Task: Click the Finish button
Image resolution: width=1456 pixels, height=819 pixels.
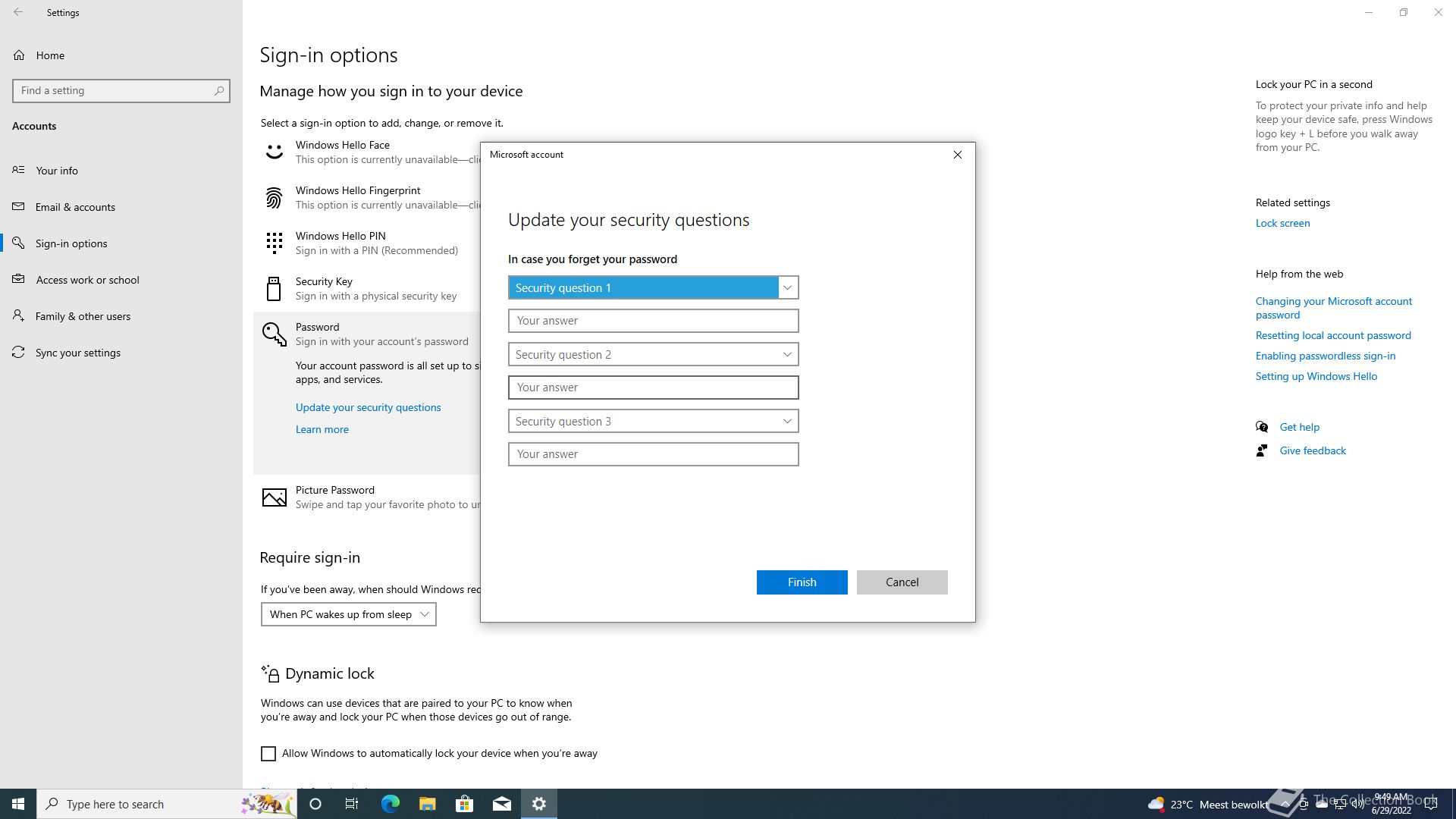Action: (802, 582)
